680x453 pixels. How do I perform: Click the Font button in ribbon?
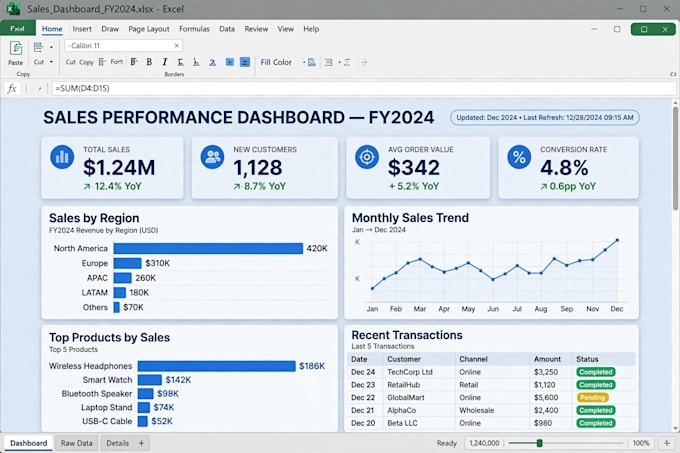(x=117, y=62)
